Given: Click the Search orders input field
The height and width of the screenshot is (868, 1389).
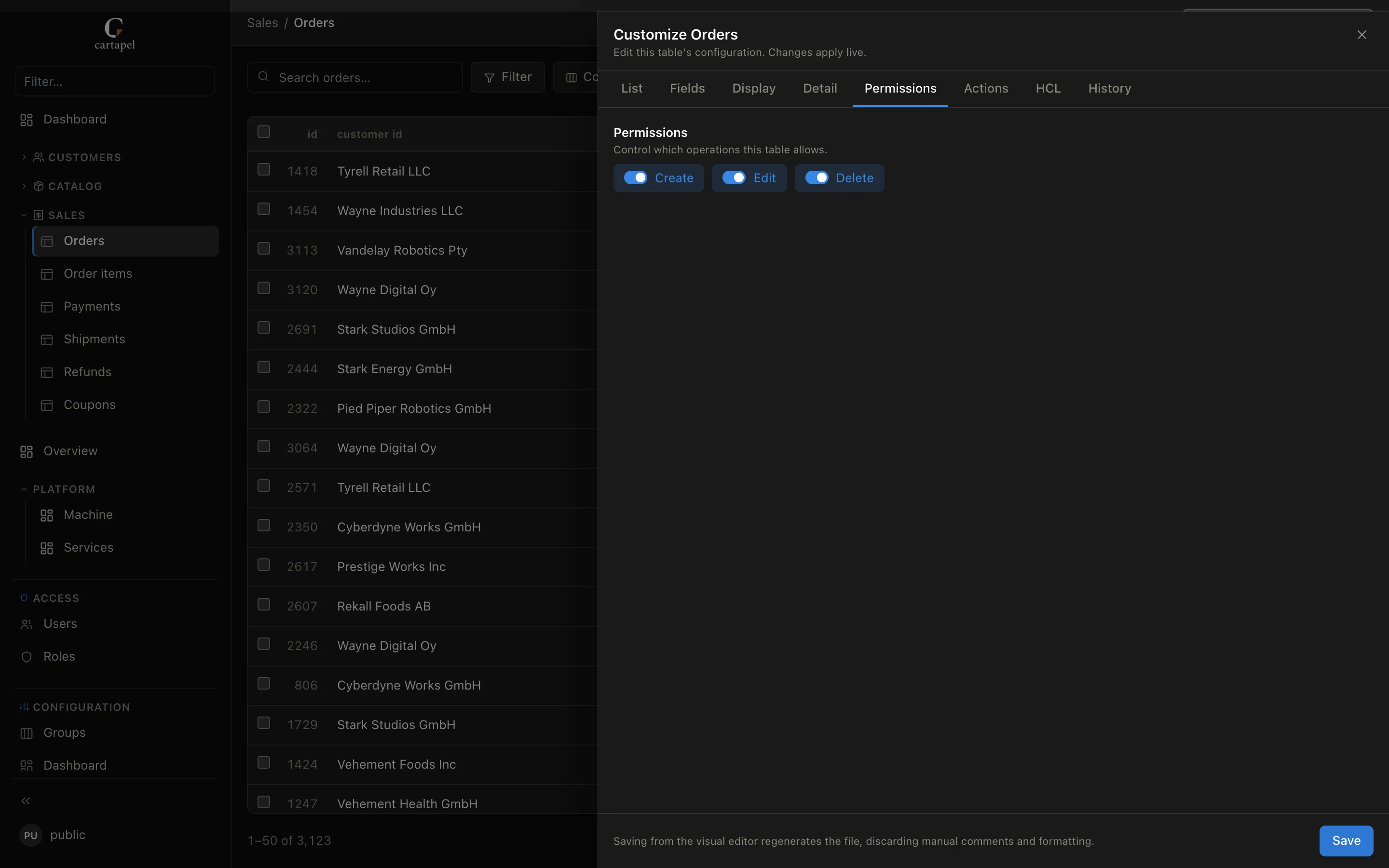Looking at the screenshot, I should (354, 77).
